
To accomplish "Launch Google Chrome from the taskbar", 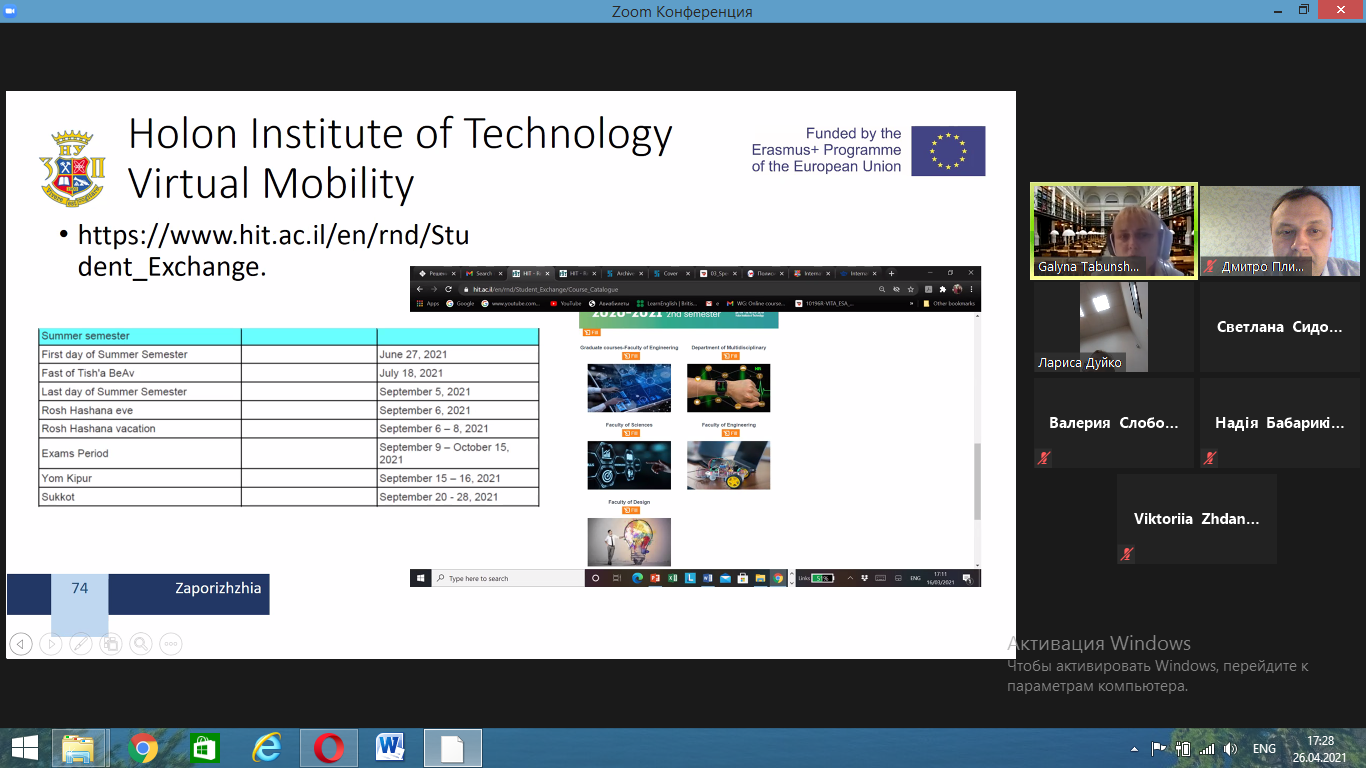I will [143, 748].
